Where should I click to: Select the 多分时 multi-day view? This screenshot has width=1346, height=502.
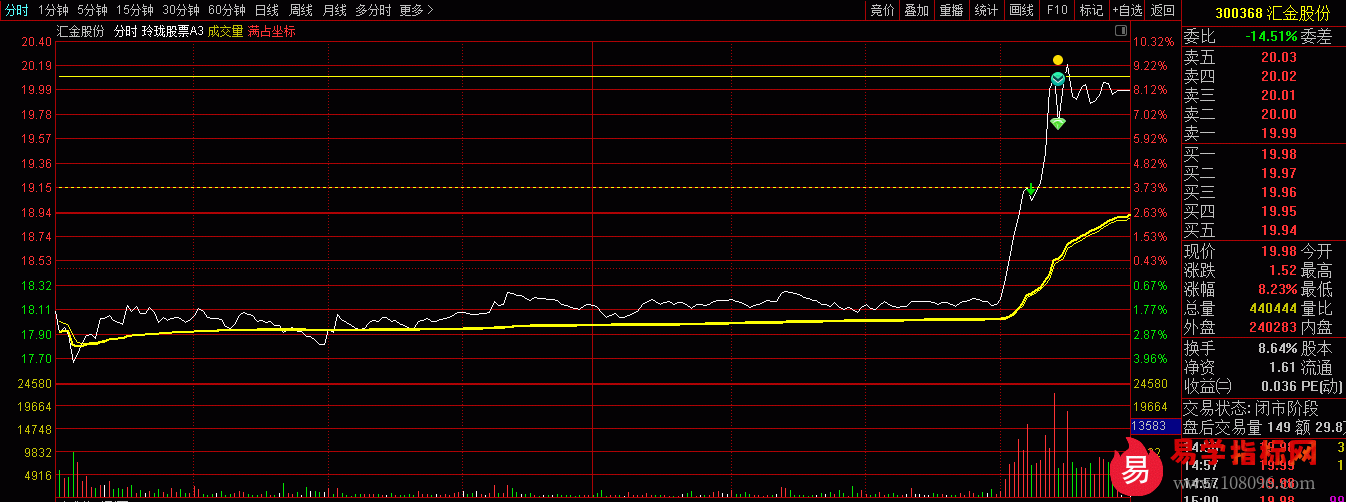373,10
